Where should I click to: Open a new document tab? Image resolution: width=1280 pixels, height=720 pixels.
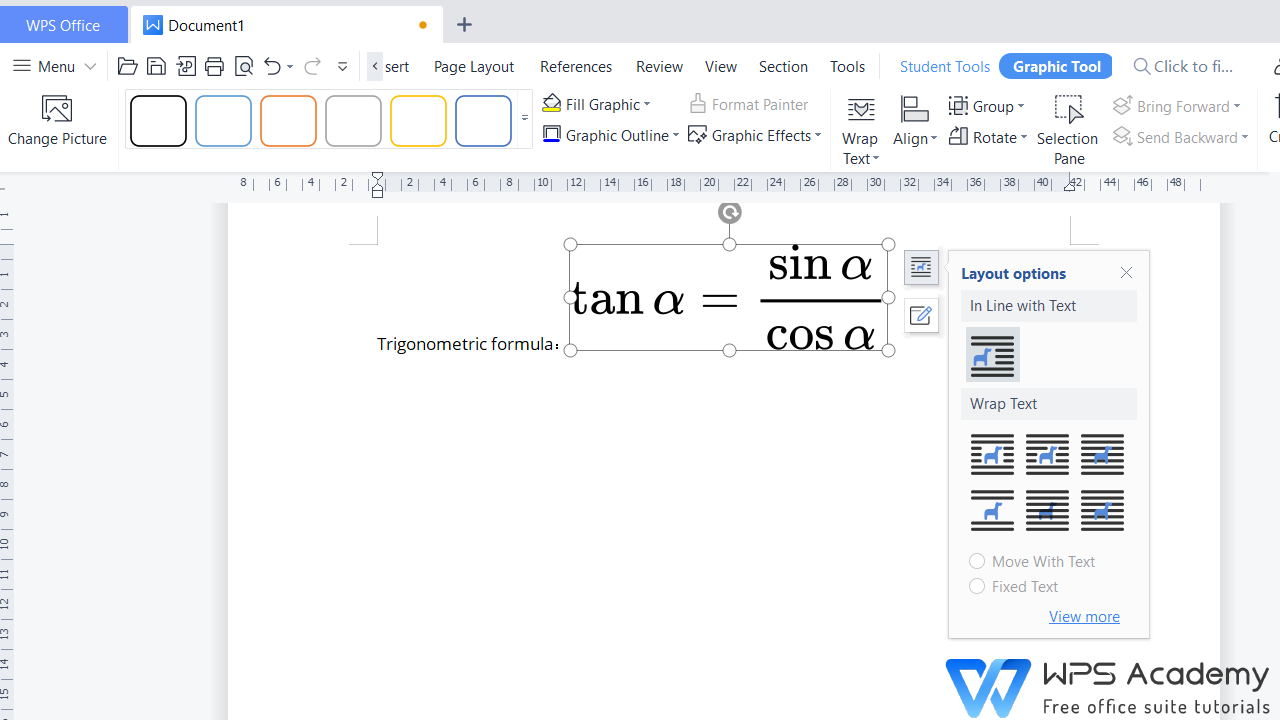[463, 24]
